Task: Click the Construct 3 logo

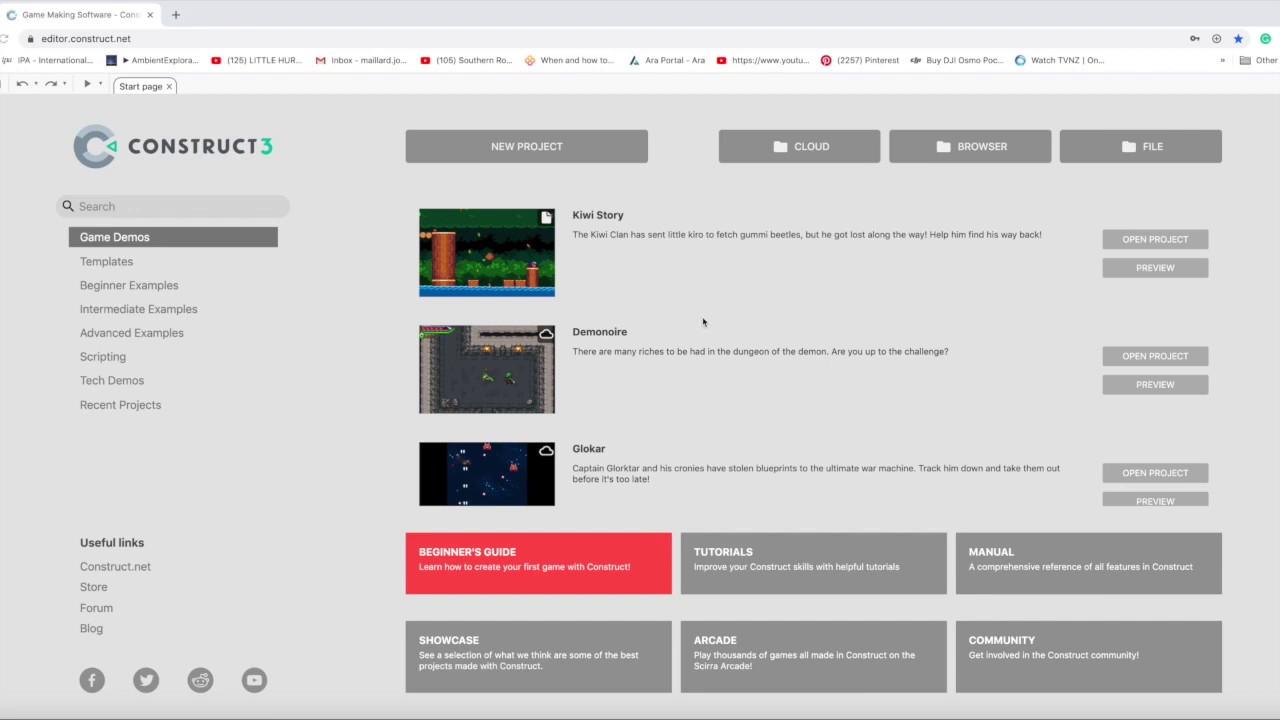Action: (x=173, y=146)
